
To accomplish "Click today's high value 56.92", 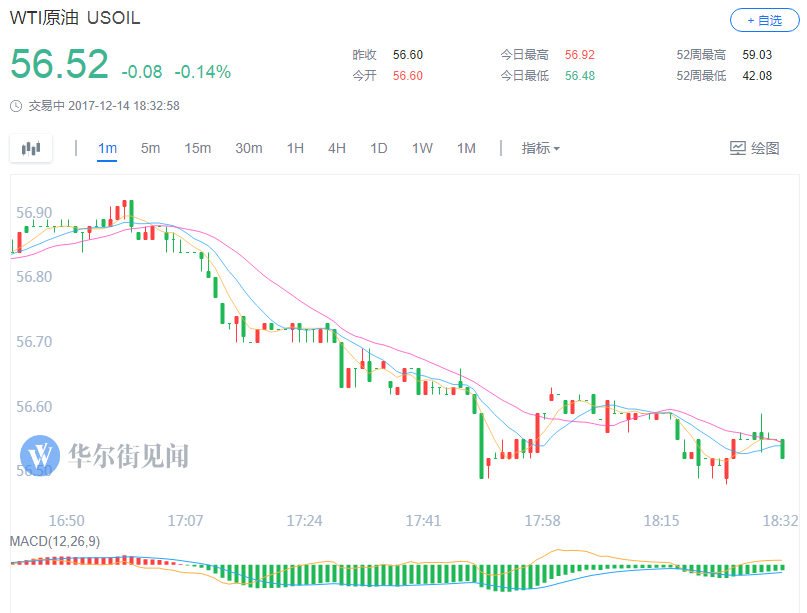I will pos(580,55).
